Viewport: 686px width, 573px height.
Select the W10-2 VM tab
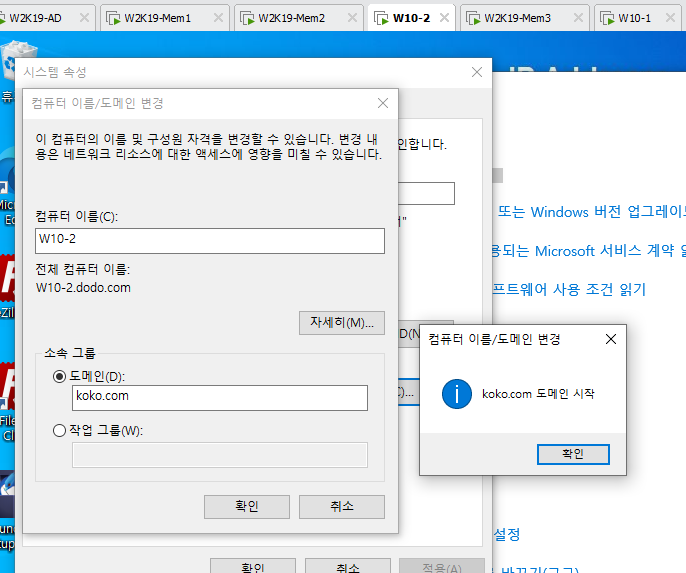coord(411,18)
